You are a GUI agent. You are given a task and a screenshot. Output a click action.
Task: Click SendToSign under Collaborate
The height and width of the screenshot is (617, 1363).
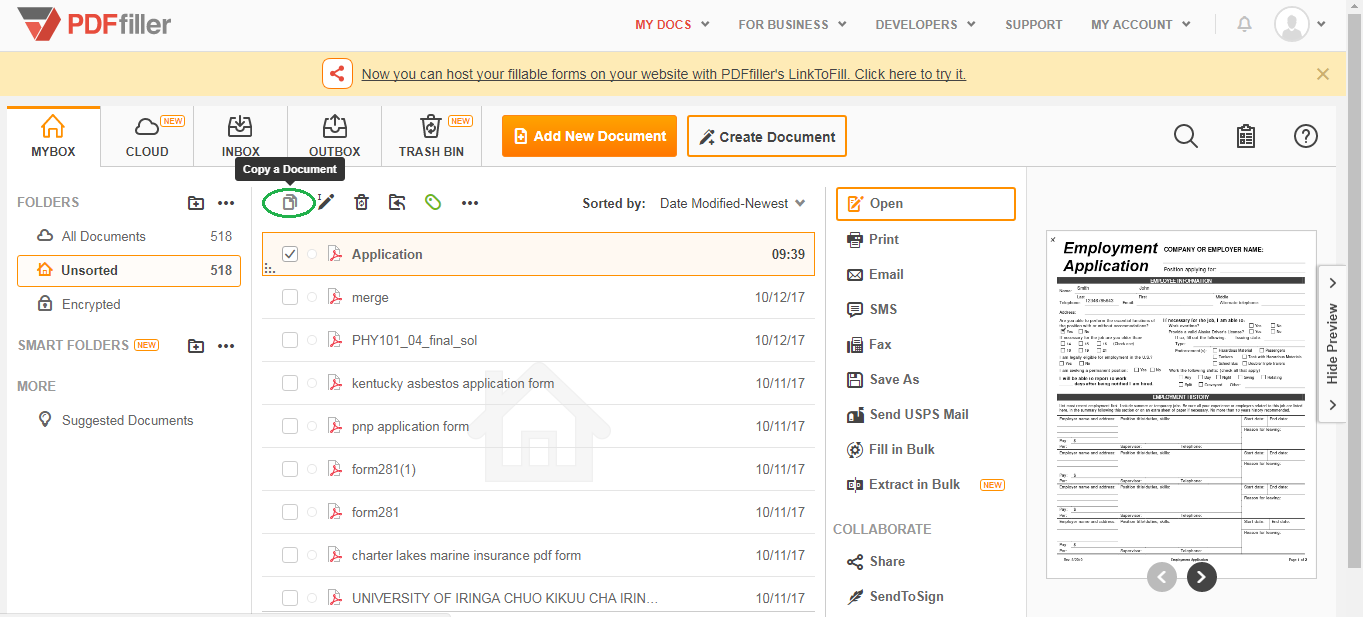click(x=895, y=596)
